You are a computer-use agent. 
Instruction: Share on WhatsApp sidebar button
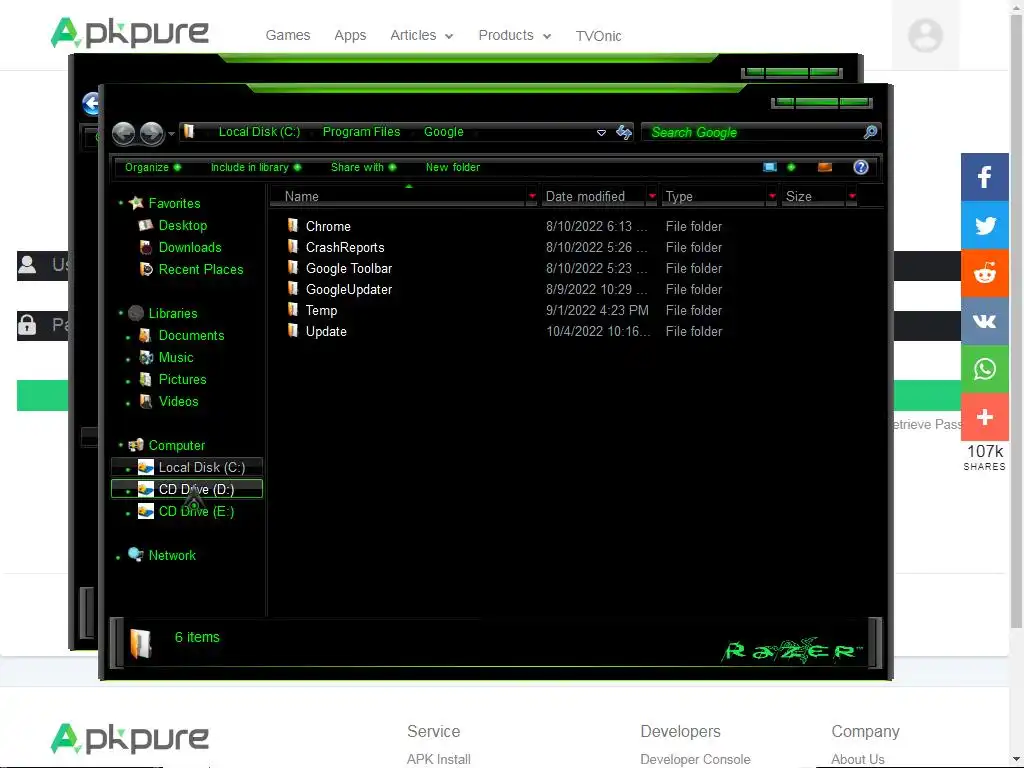click(985, 369)
